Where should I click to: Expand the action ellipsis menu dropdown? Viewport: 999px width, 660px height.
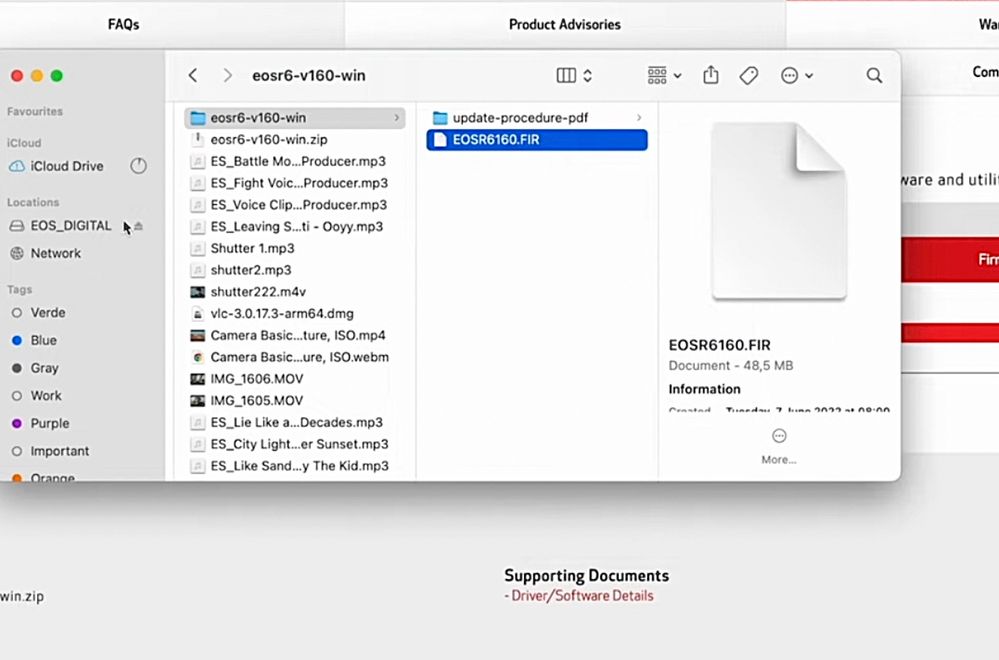(797, 76)
